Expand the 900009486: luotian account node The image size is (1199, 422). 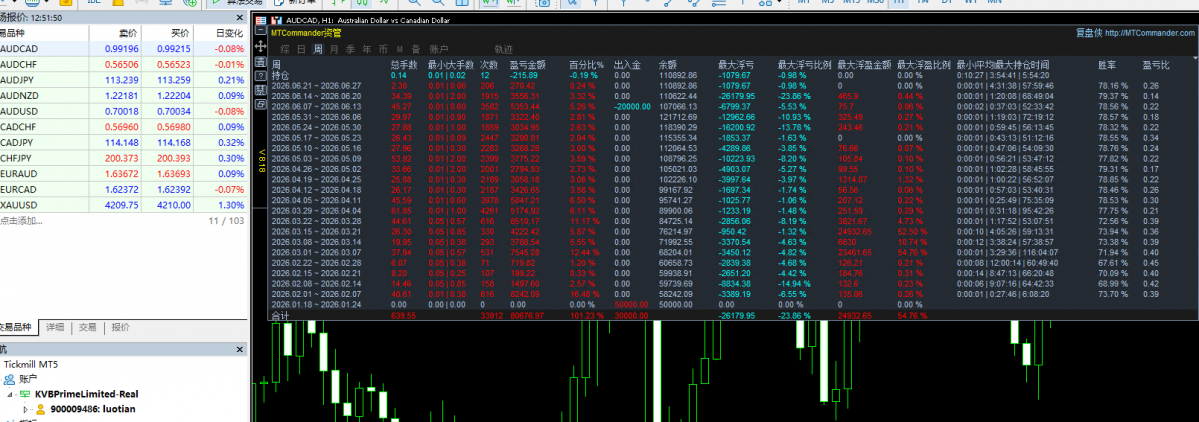25,409
